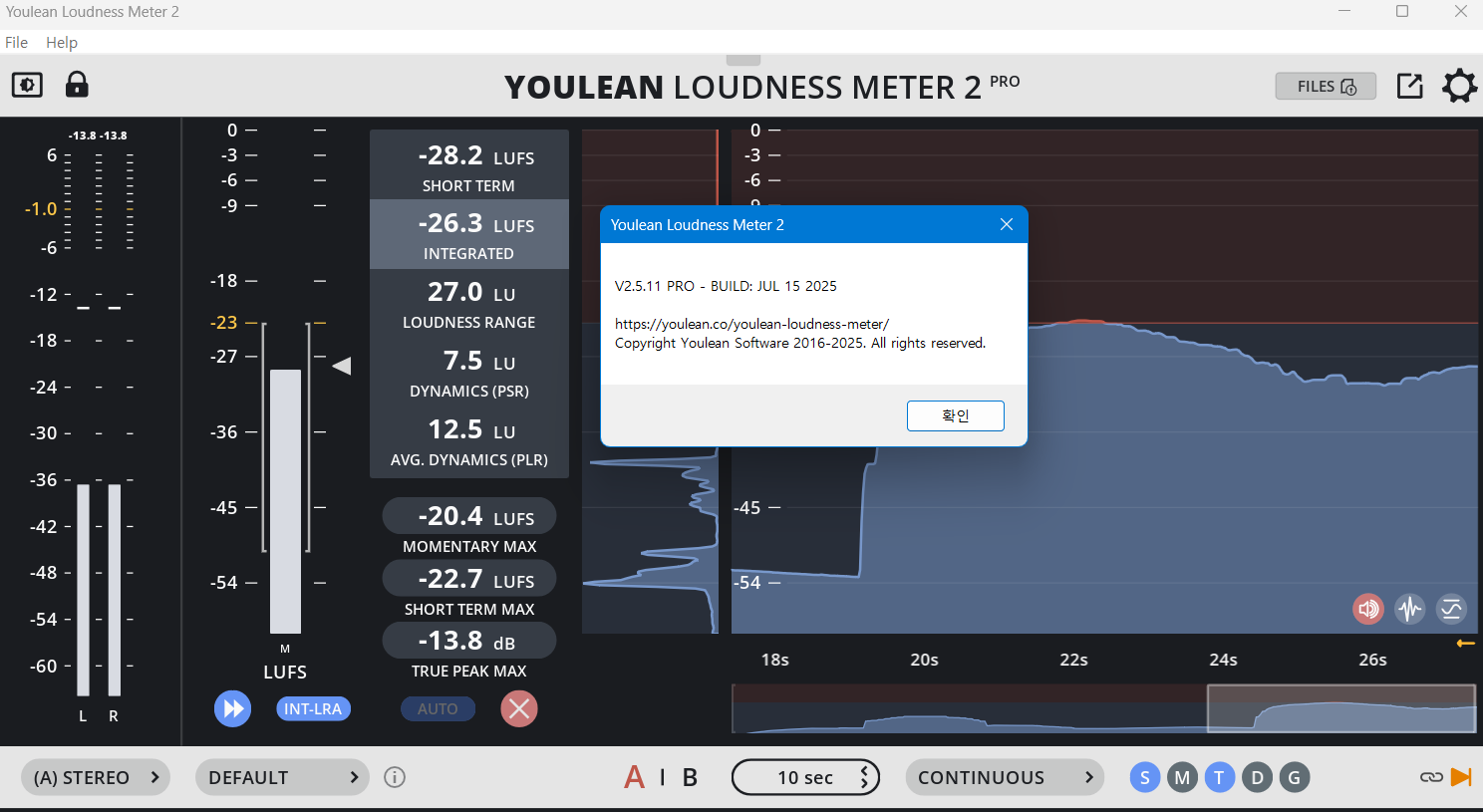Click the top-center collapse handle

tap(743, 61)
